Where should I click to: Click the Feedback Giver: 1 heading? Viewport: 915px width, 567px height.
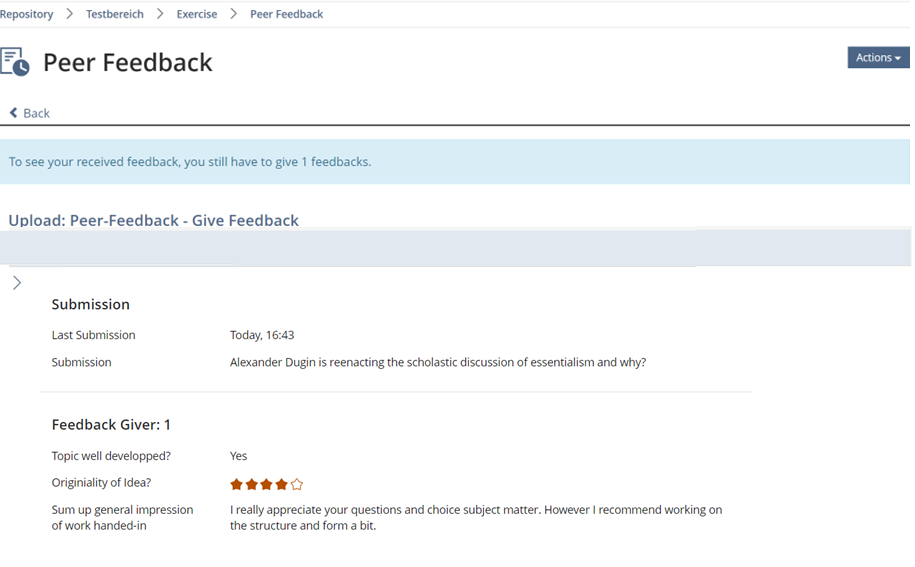click(x=111, y=425)
